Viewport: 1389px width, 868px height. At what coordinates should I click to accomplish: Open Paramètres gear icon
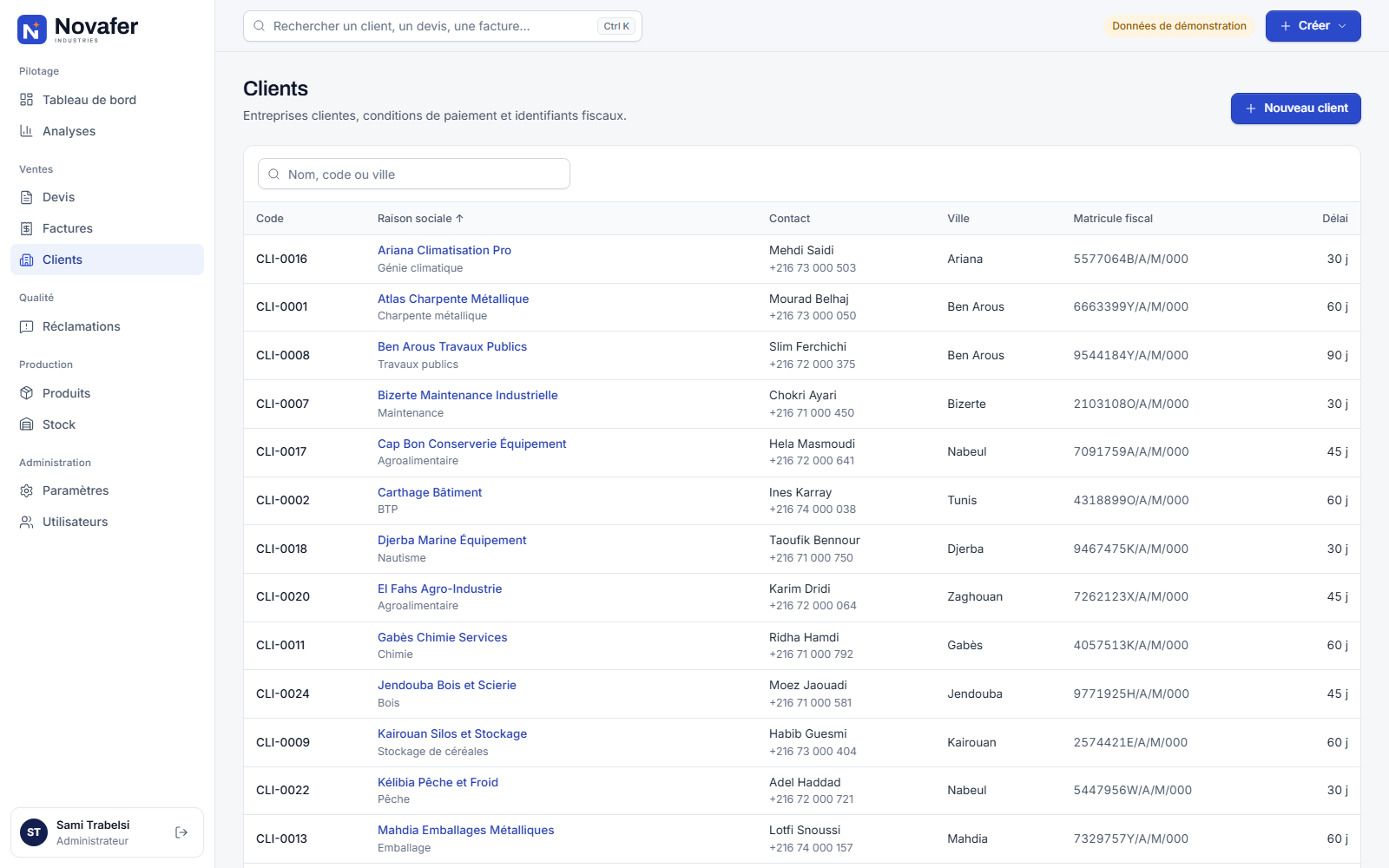27,490
